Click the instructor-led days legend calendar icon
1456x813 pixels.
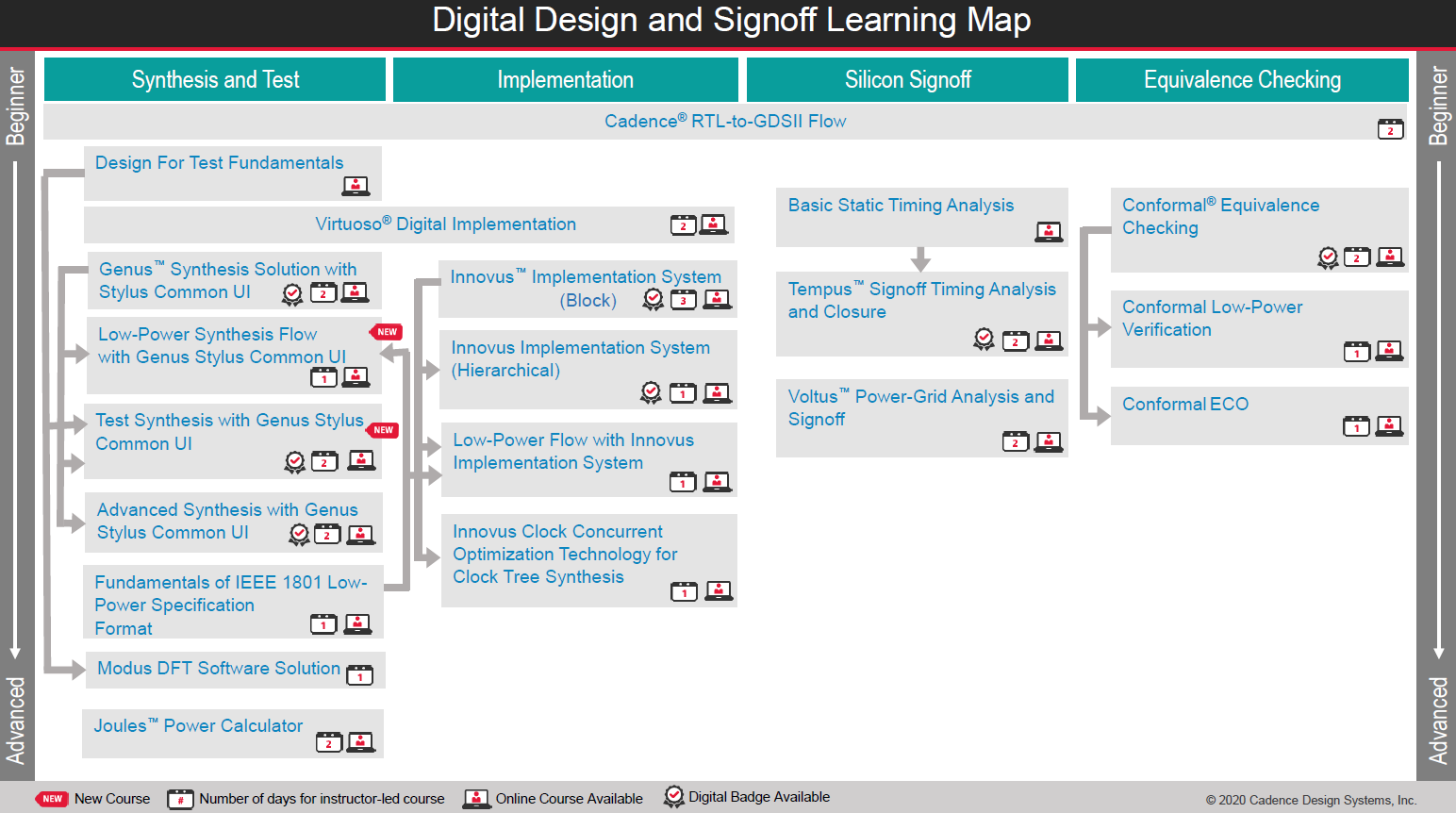[180, 799]
